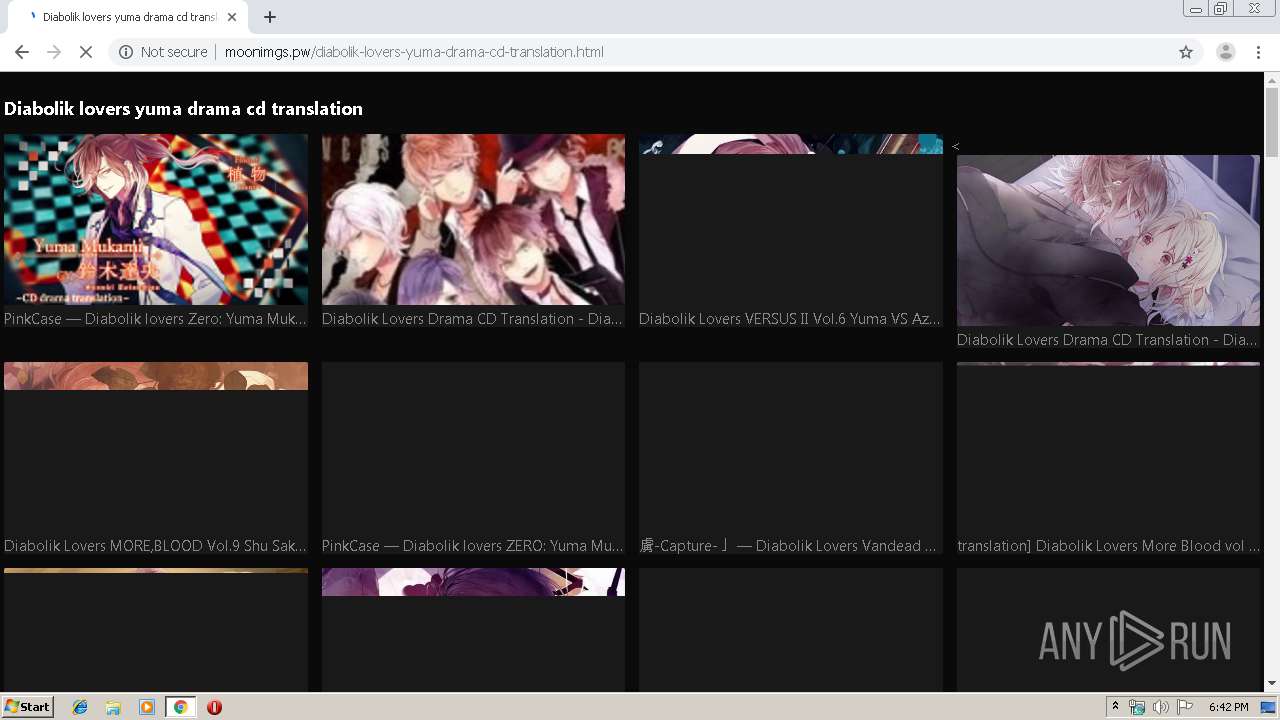Open MORE,BLOOD Vol.9 Shu Sak caption
This screenshot has height=720, width=1280.
point(156,546)
